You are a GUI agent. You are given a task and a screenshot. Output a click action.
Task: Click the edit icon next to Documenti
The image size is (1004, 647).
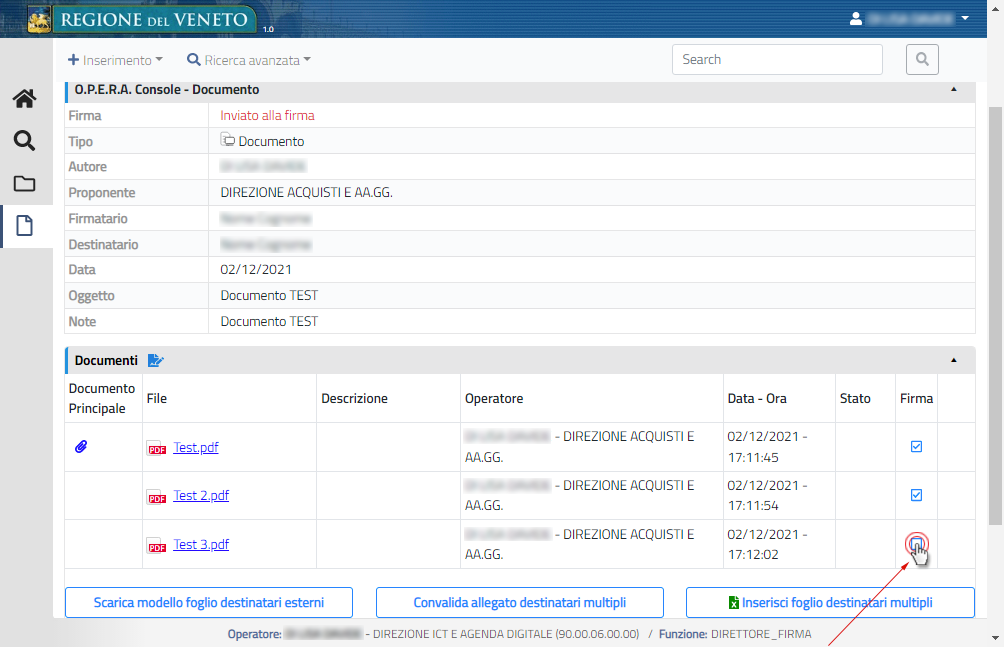pos(156,361)
